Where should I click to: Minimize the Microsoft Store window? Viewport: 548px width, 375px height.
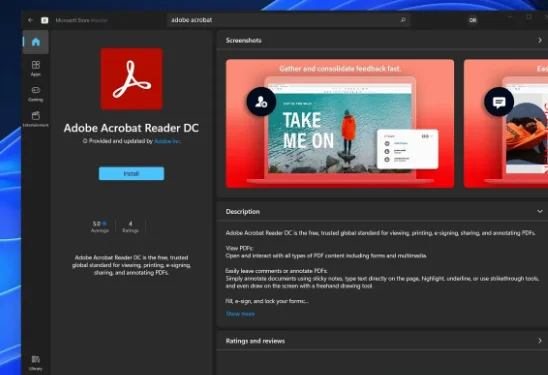coord(510,17)
